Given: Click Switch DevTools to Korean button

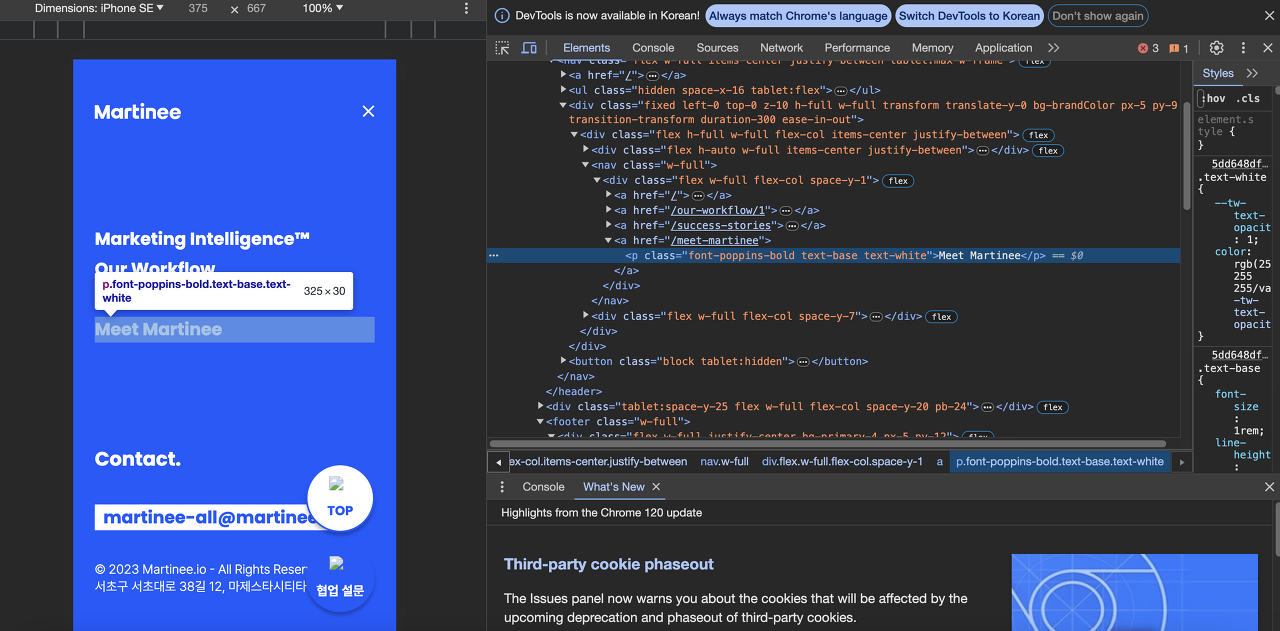Looking at the screenshot, I should (969, 16).
